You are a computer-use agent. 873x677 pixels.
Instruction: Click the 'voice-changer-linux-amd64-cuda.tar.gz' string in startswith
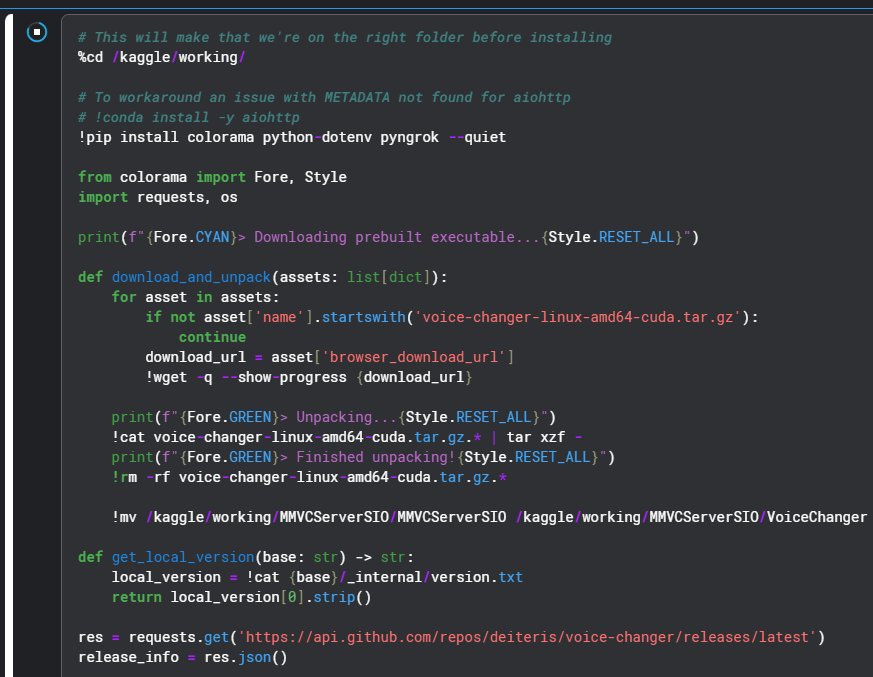(x=580, y=317)
